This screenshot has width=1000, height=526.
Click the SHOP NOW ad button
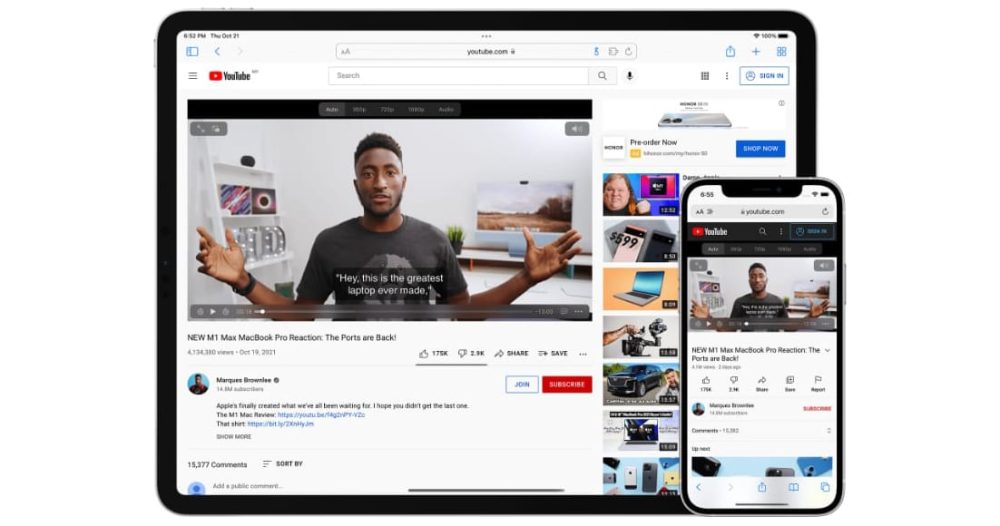760,148
